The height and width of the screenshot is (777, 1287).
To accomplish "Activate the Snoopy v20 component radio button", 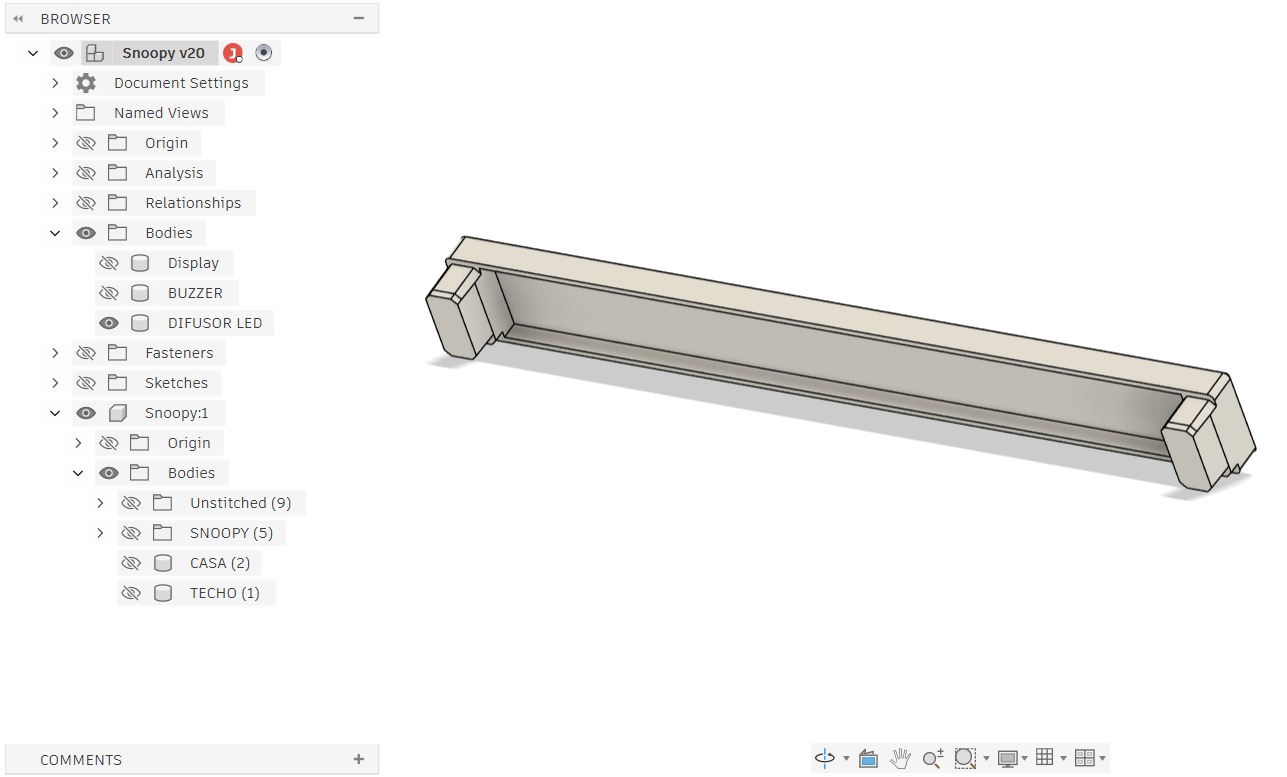I will (x=264, y=53).
